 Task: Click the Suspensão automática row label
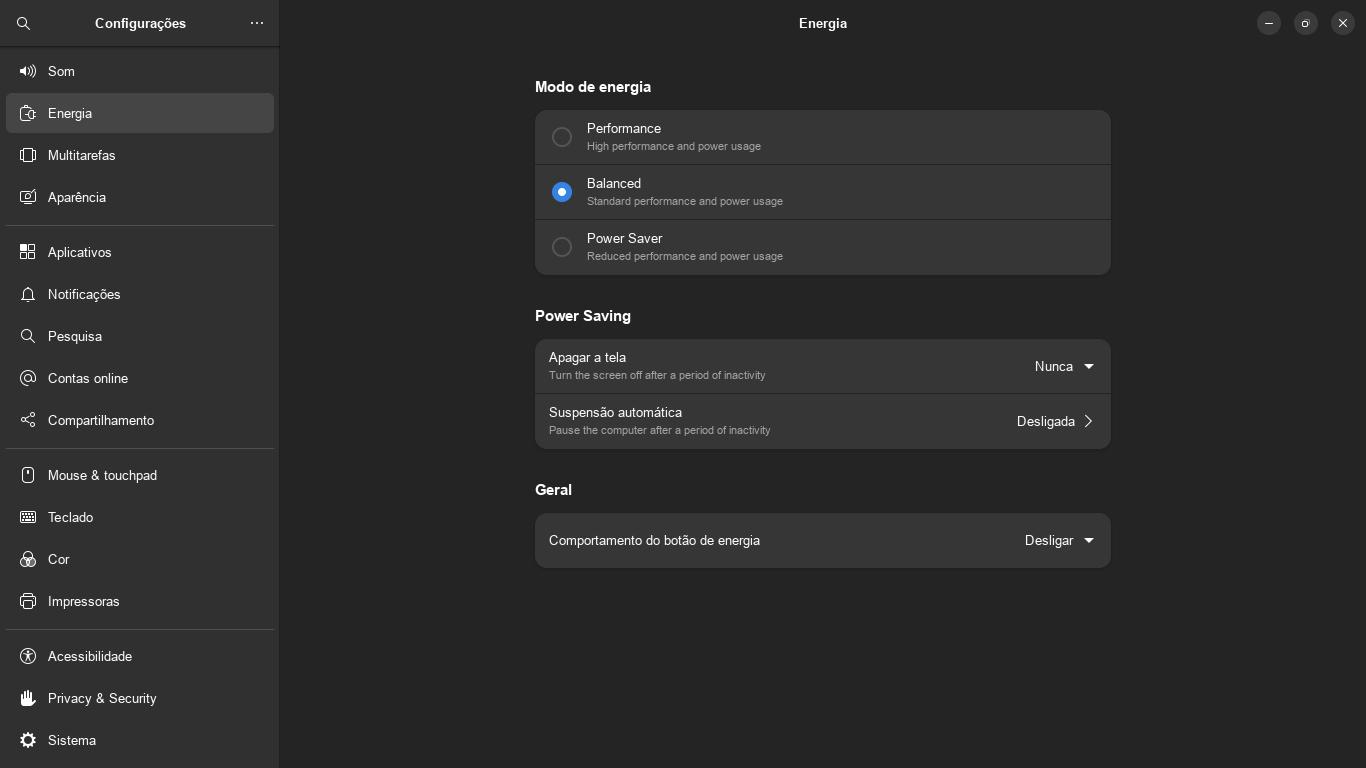pos(615,413)
